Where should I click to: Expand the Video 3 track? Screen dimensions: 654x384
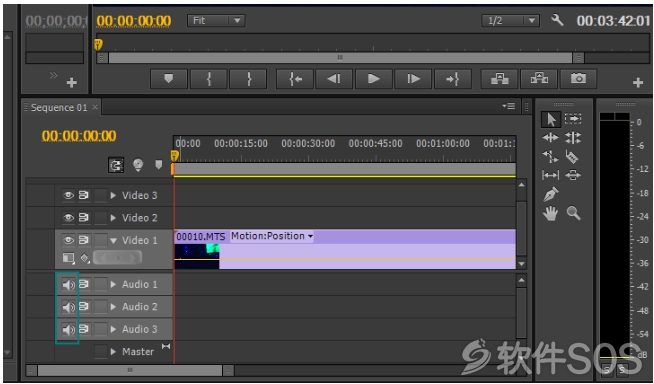tap(113, 195)
